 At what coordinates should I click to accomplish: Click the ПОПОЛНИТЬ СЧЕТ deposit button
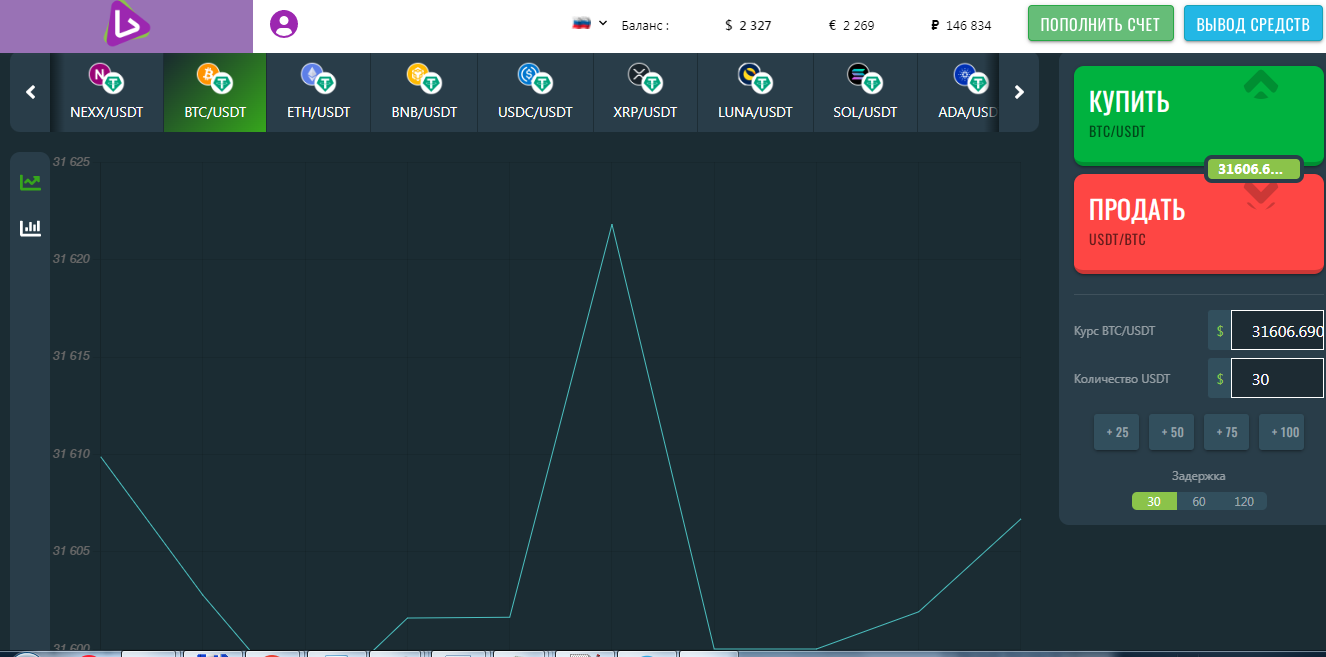(x=1099, y=24)
